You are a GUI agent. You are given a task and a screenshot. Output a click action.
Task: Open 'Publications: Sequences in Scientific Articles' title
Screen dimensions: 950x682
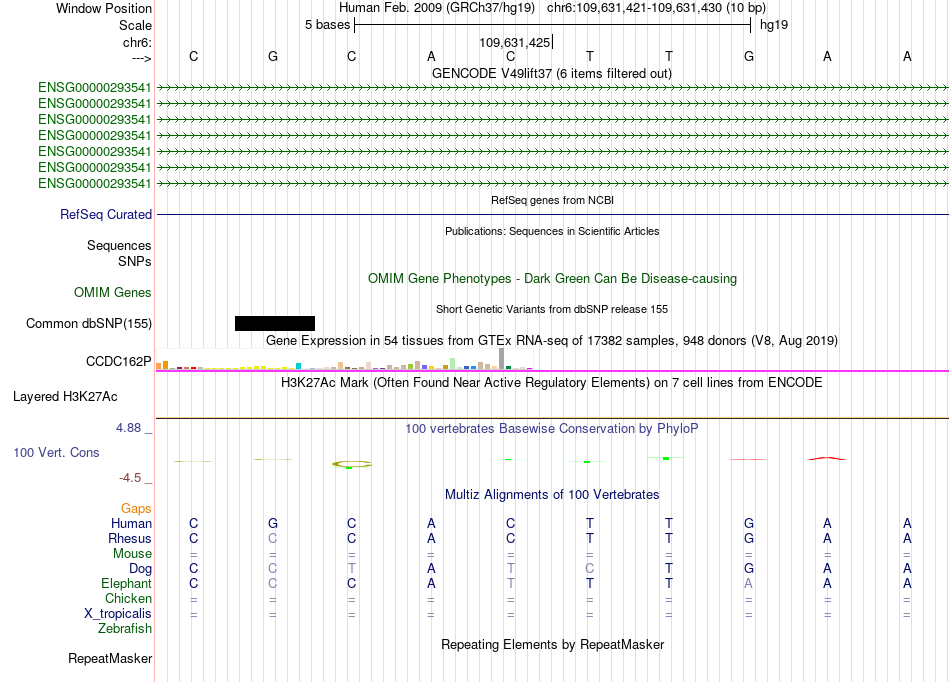[x=552, y=231]
